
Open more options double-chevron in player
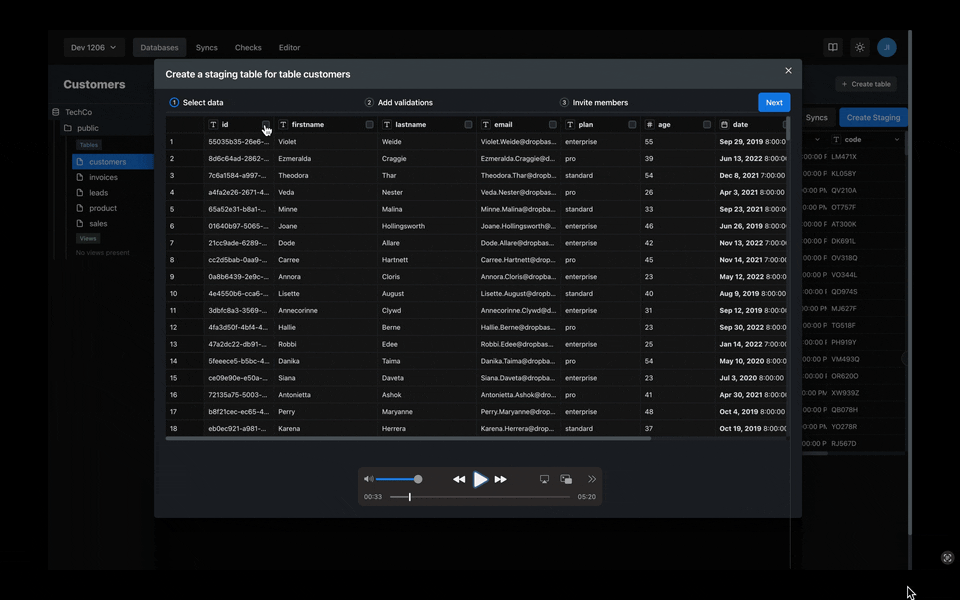coord(592,480)
